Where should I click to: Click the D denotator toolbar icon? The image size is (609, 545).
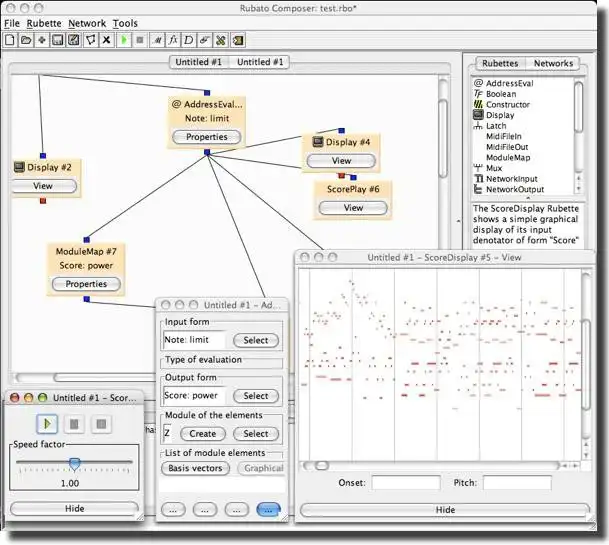(189, 40)
